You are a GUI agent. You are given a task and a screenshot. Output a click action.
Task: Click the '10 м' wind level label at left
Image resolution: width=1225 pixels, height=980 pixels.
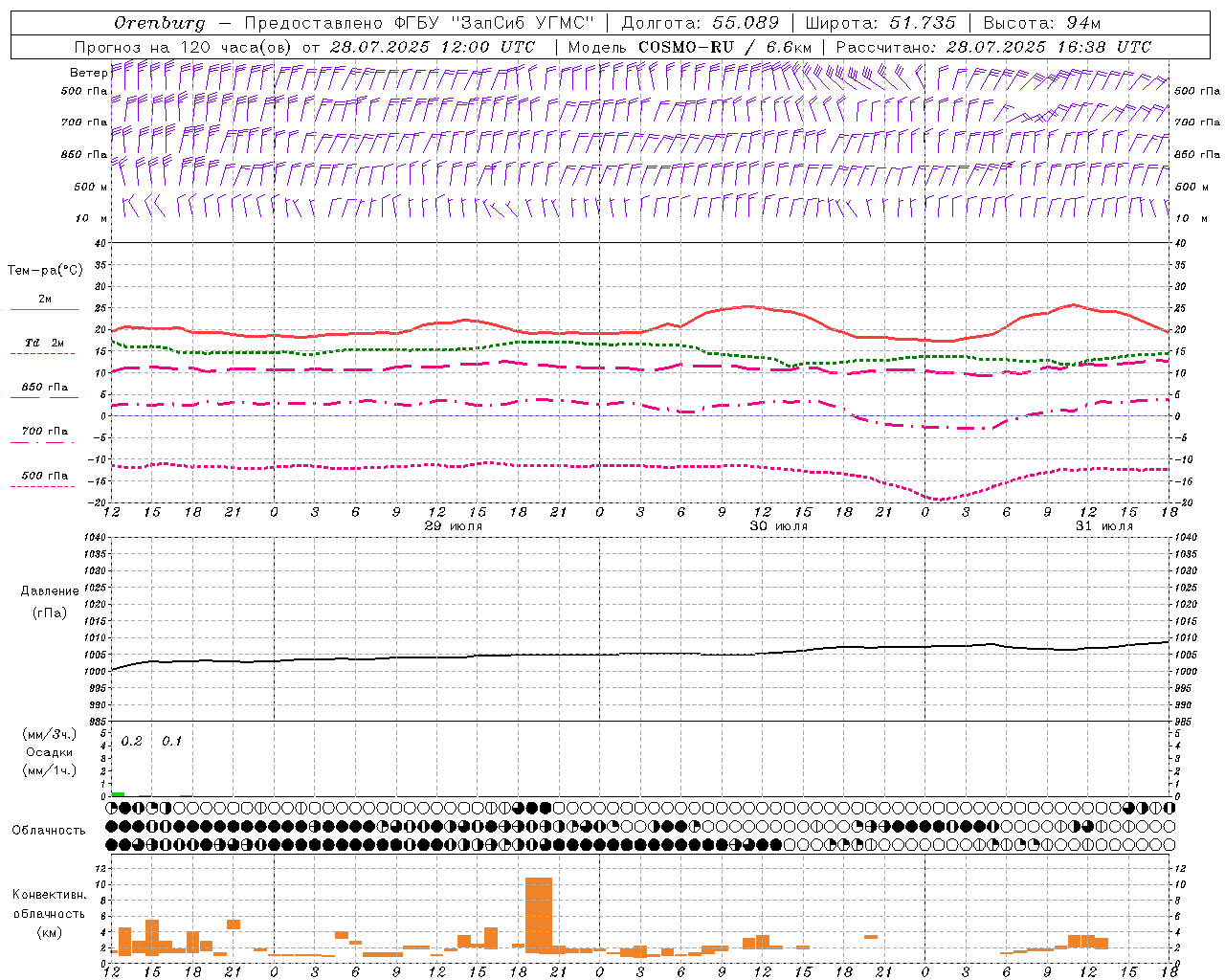[91, 219]
